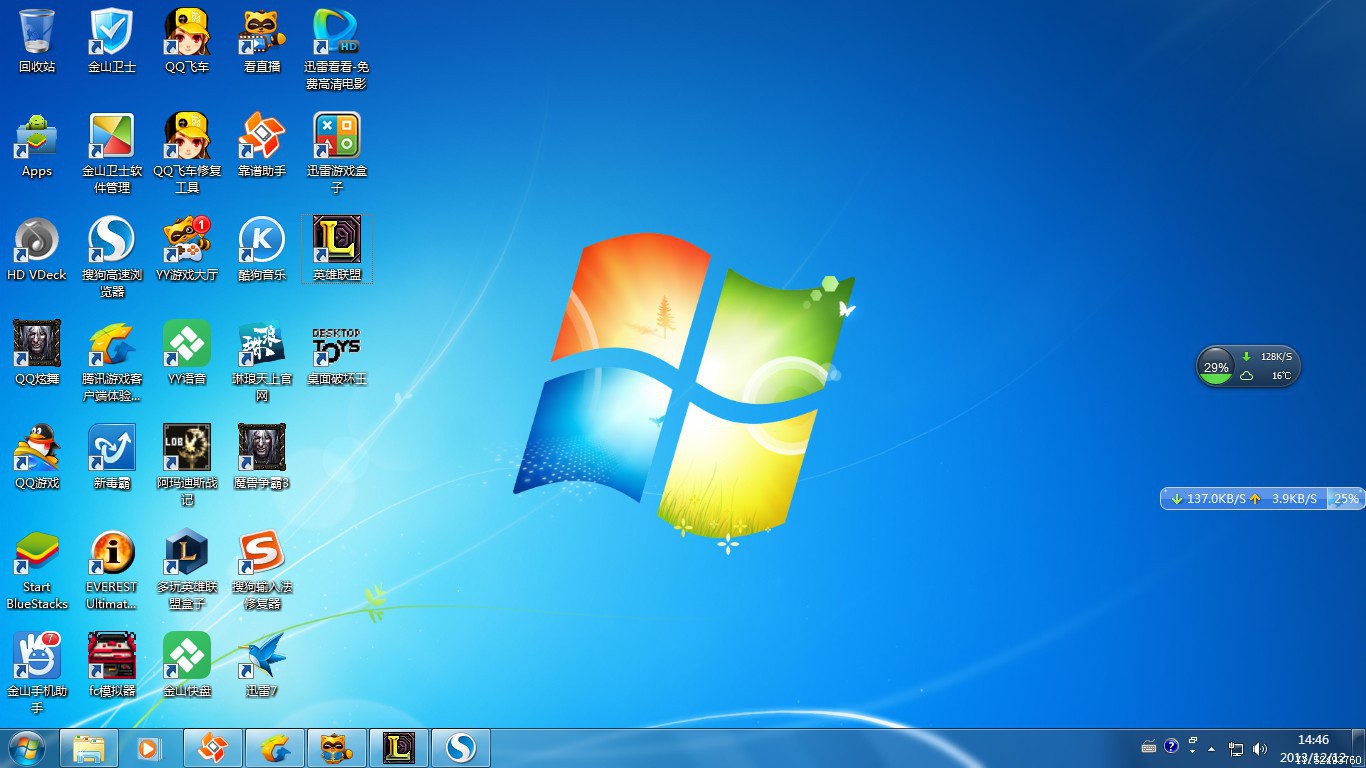Viewport: 1366px width, 768px height.
Task: Open 多玩英雄联盟盒子 desktop icon
Action: point(187,569)
